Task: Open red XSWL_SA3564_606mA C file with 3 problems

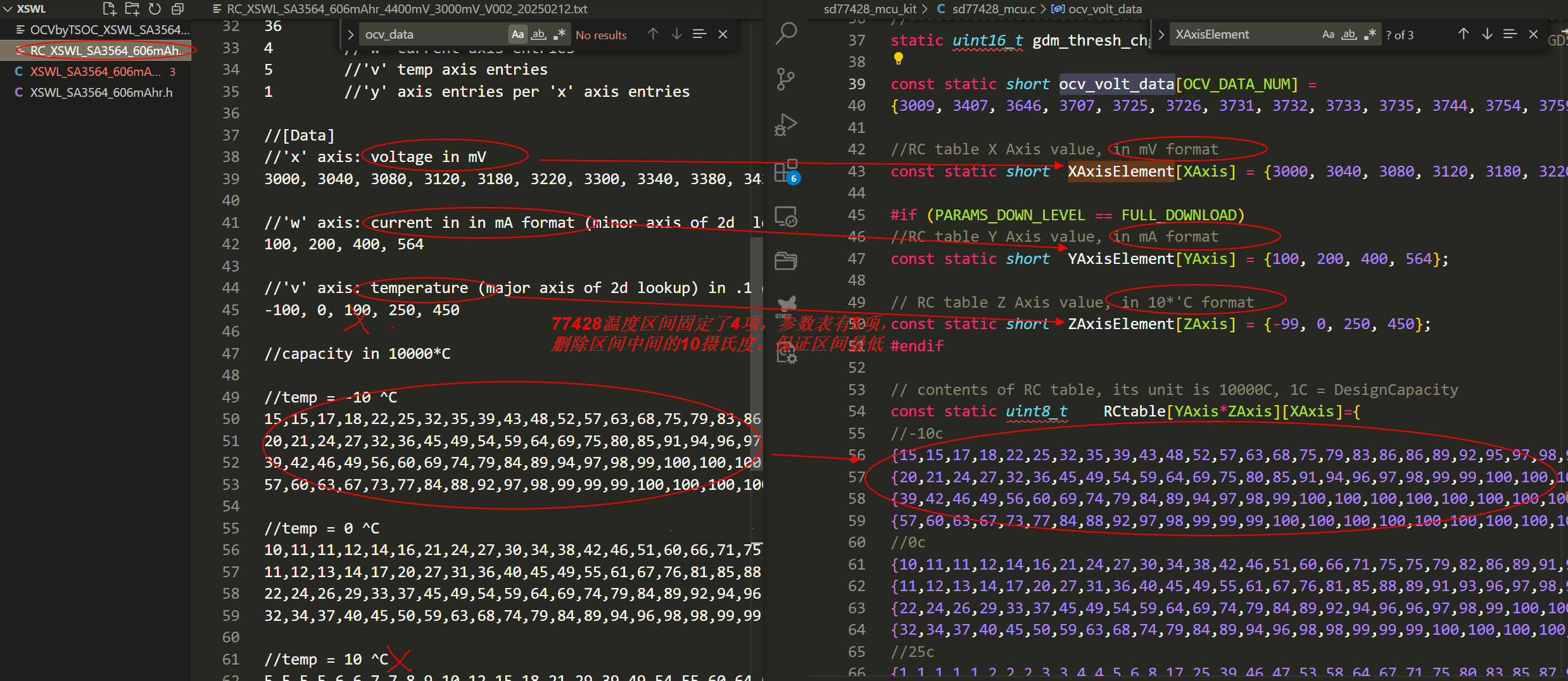Action: tap(96, 72)
